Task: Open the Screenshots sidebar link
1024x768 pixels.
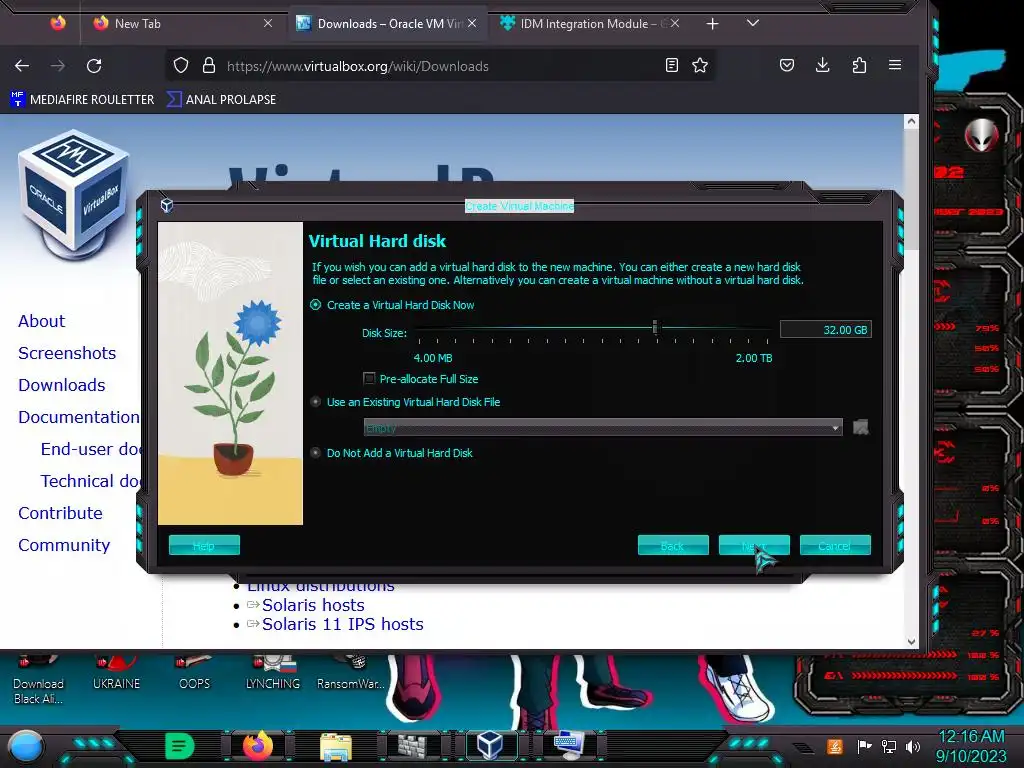Action: [x=67, y=353]
